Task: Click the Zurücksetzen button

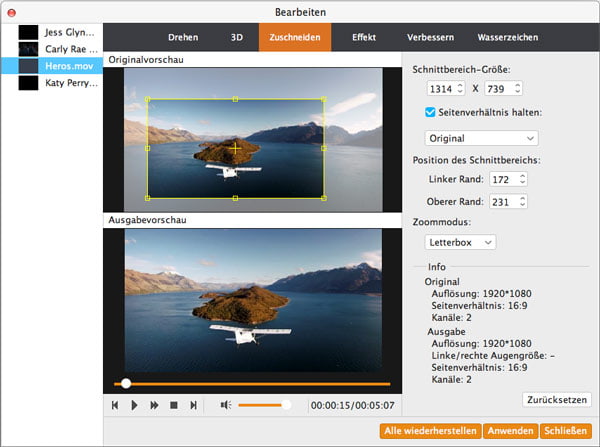Action: [556, 399]
